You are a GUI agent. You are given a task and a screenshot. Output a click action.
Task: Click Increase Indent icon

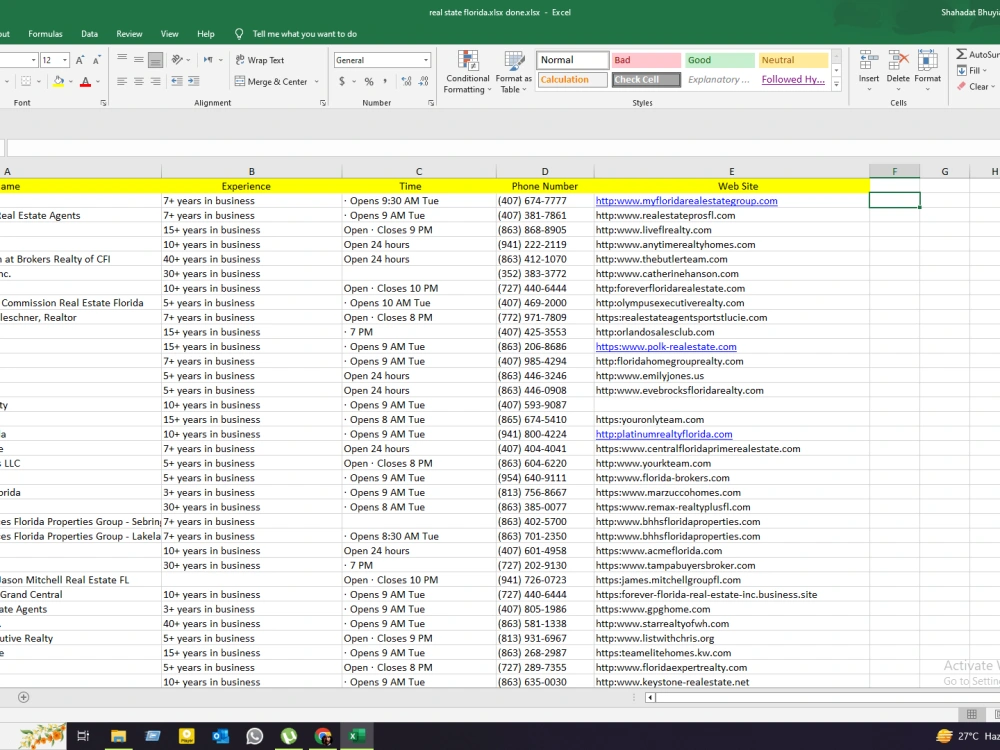(x=193, y=82)
